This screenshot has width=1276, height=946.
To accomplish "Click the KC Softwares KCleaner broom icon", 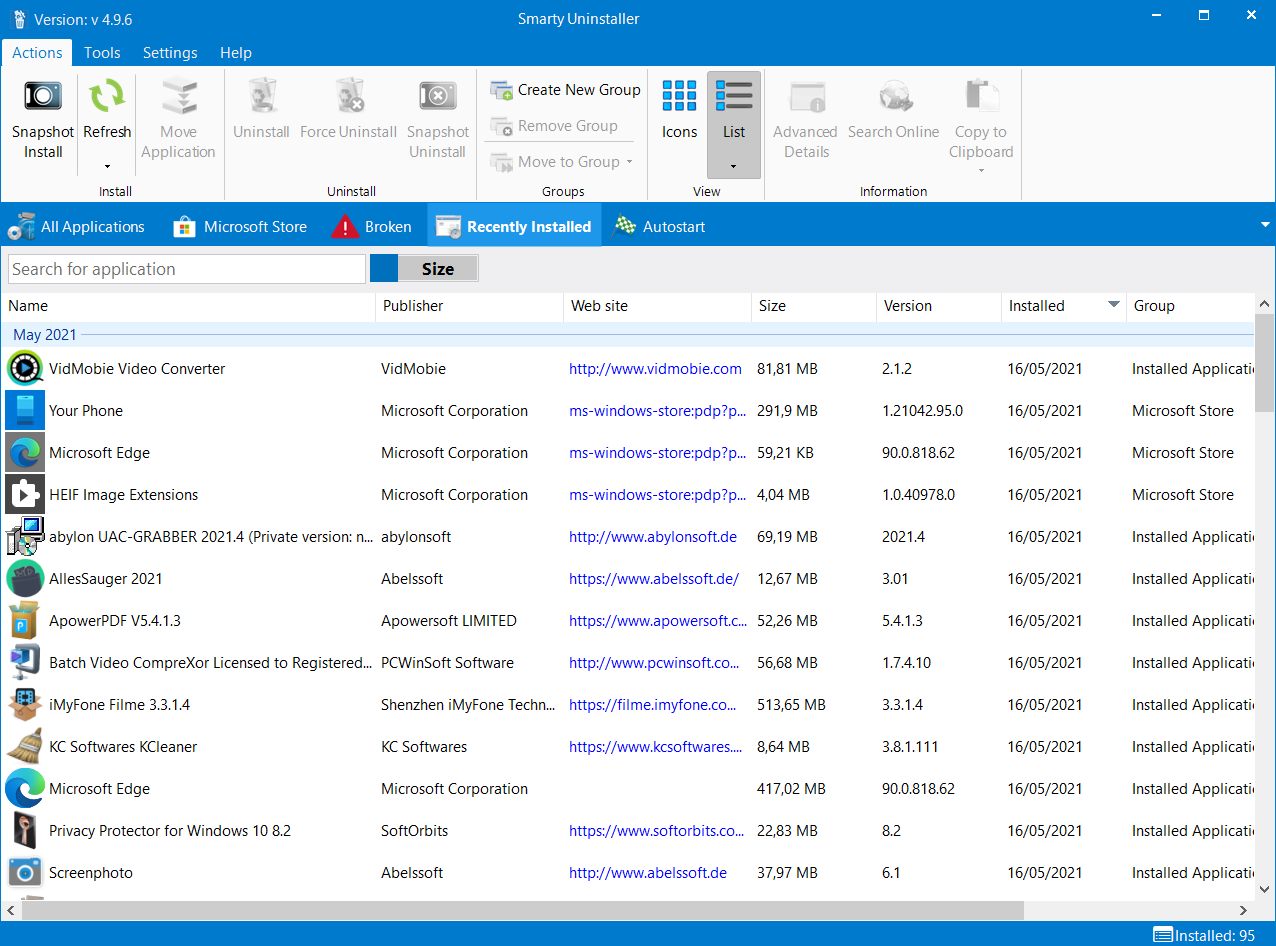I will 24,747.
